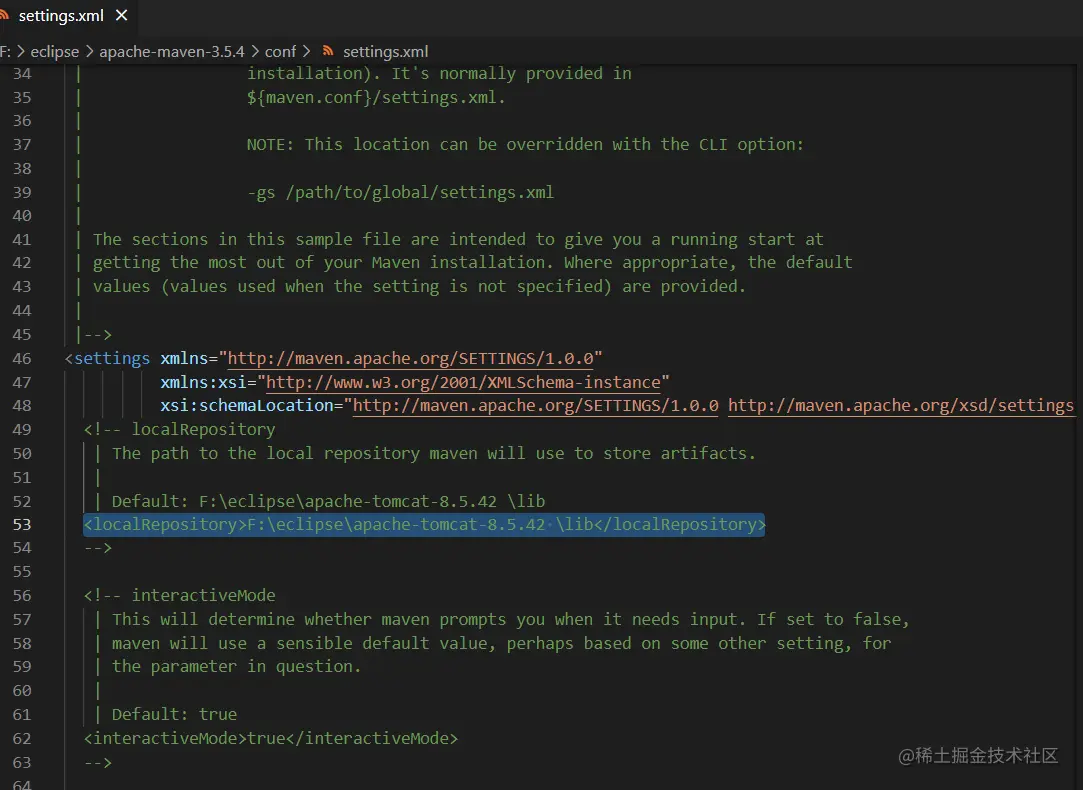This screenshot has height=790, width=1083.
Task: Open the F: drive breadcrumb
Action: [5, 51]
